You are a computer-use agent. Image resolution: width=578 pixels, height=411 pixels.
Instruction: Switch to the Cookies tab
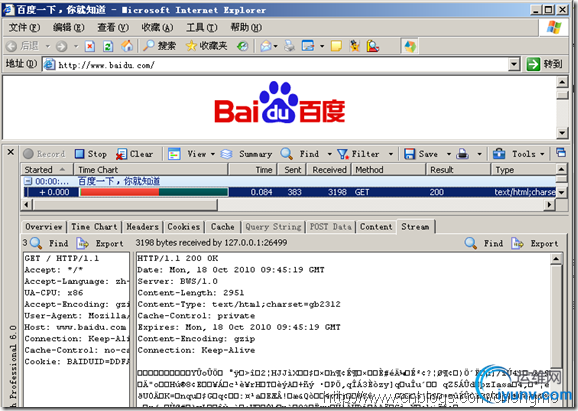(184, 227)
